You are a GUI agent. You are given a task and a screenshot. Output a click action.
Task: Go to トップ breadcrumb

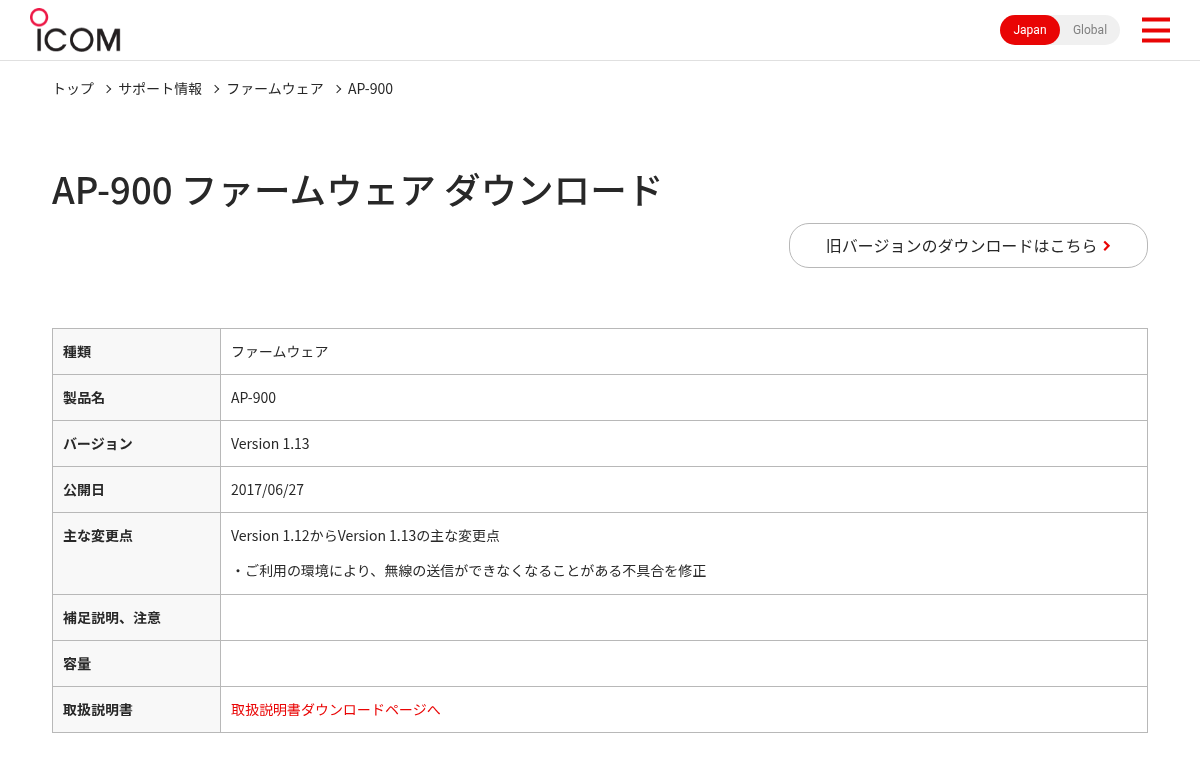(x=73, y=89)
